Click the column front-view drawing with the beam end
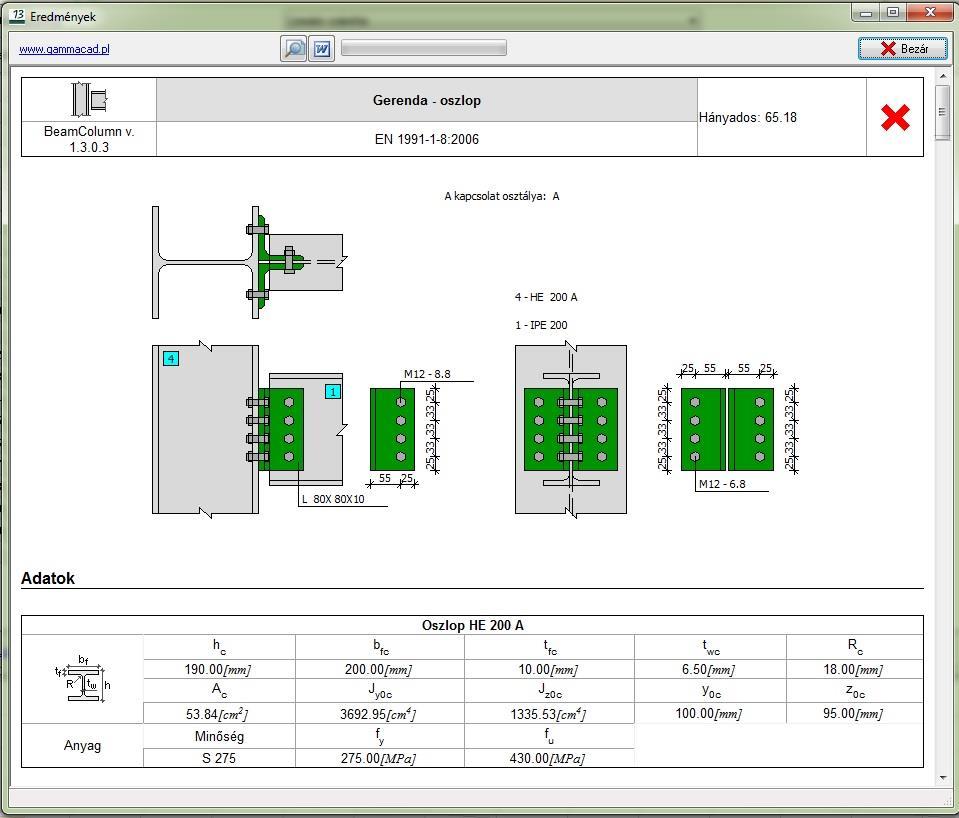Viewport: 959px width, 818px height. 250,429
